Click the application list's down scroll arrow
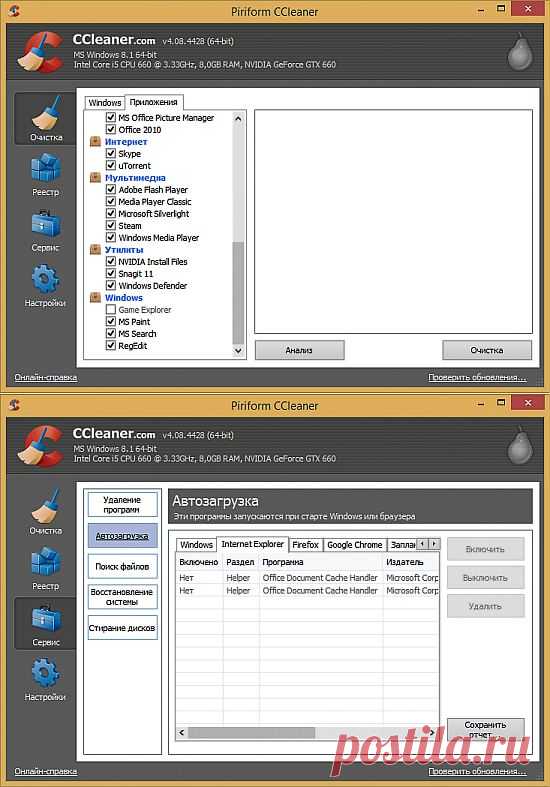Viewport: 550px width, 787px height. 238,351
